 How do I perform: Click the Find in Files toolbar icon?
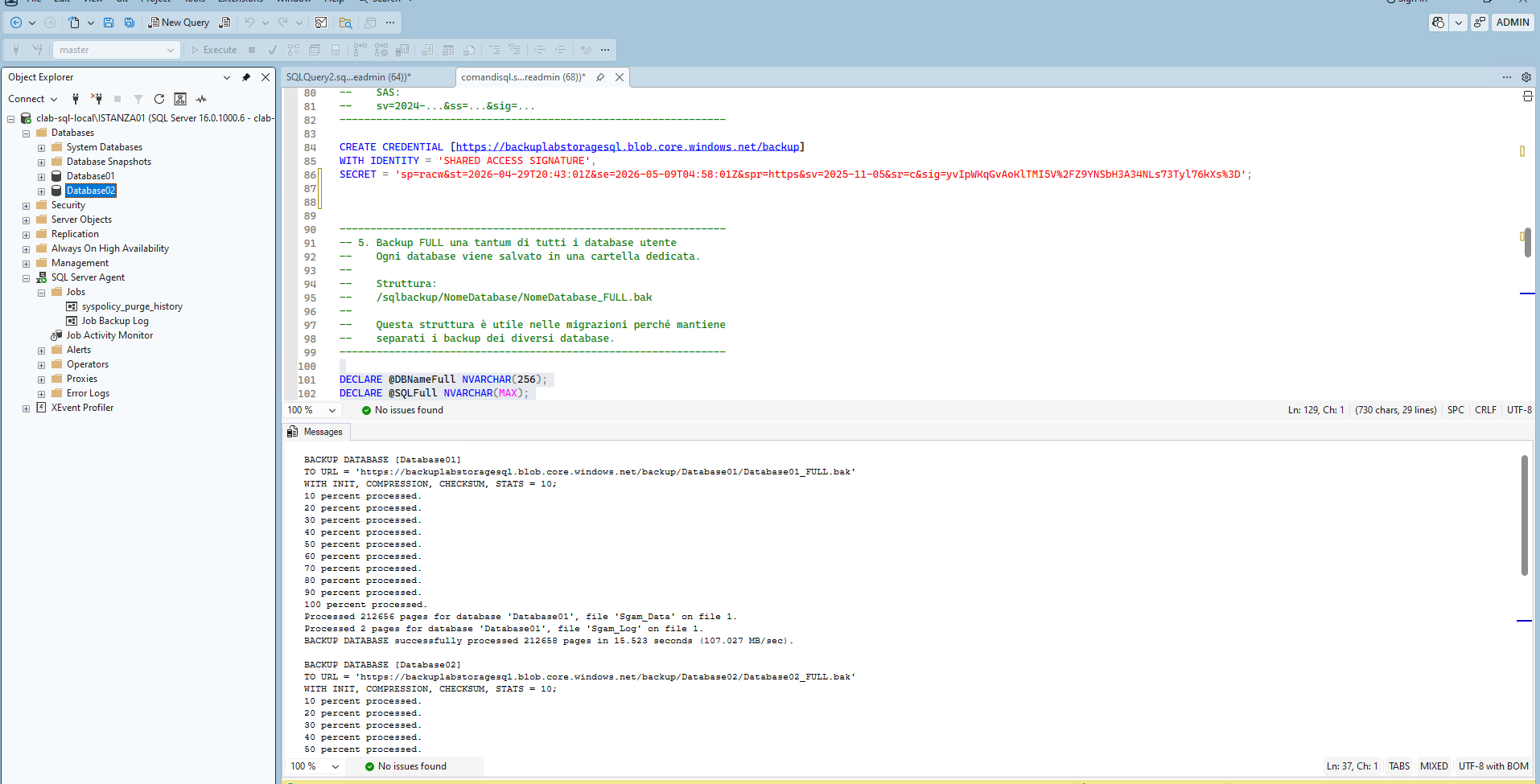tap(345, 23)
